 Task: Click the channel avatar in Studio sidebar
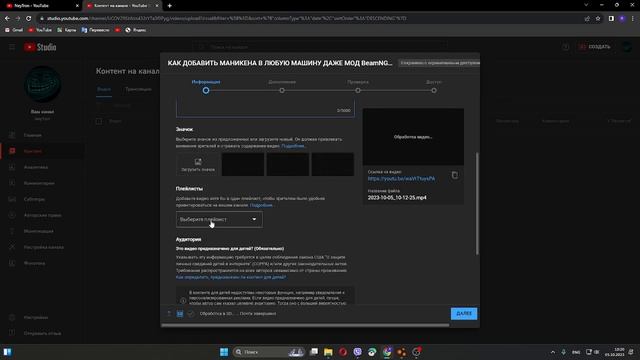click(42, 84)
